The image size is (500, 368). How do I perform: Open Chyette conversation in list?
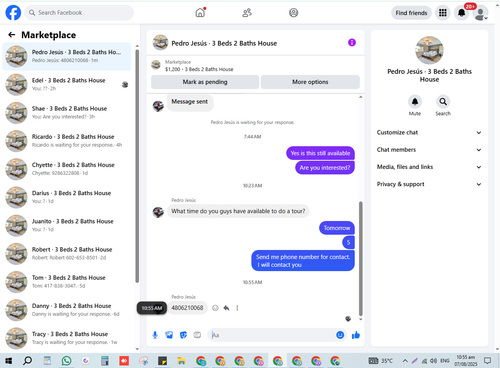click(67, 169)
